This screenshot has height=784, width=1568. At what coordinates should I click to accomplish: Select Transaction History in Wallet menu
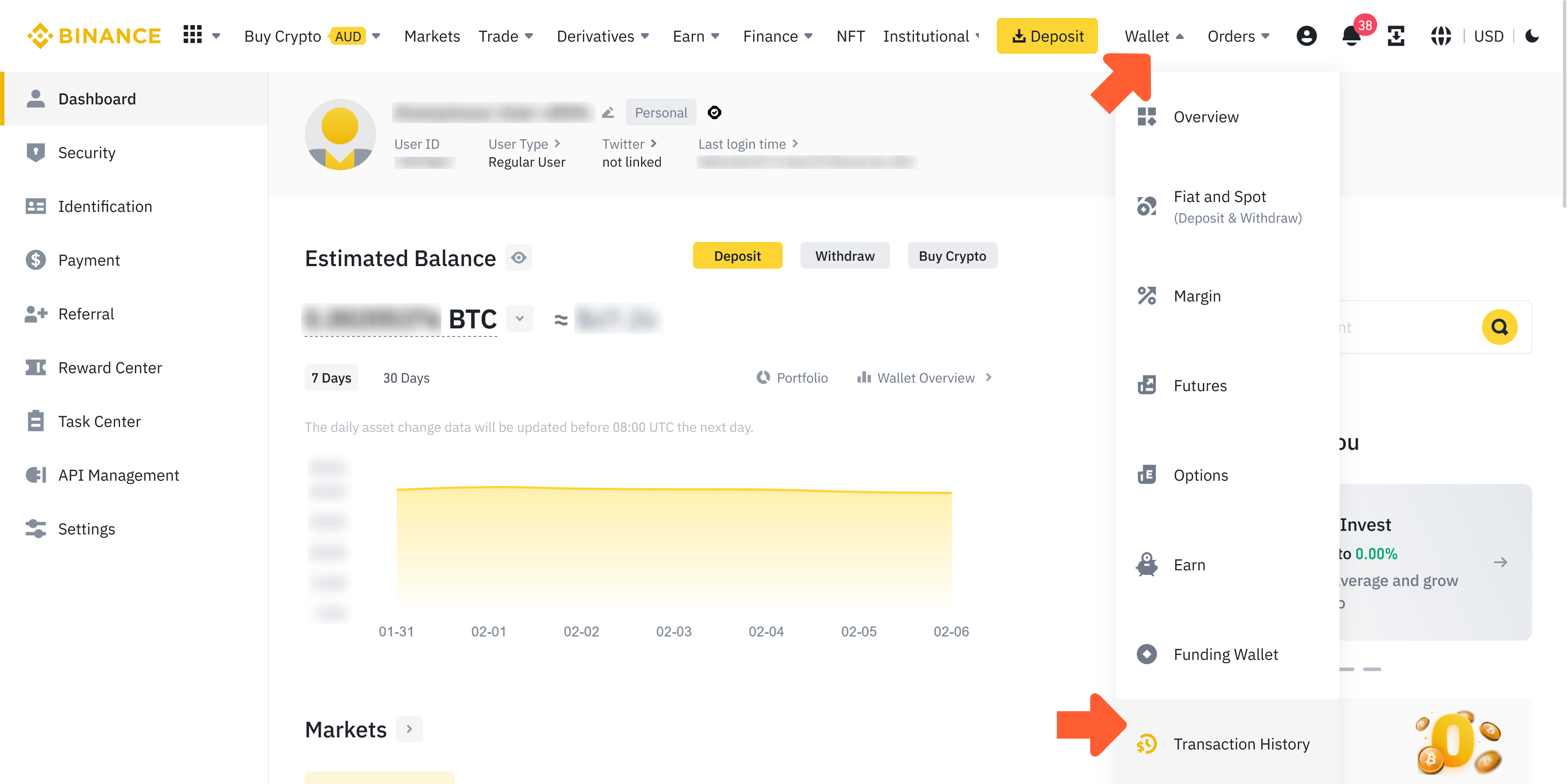click(1241, 744)
